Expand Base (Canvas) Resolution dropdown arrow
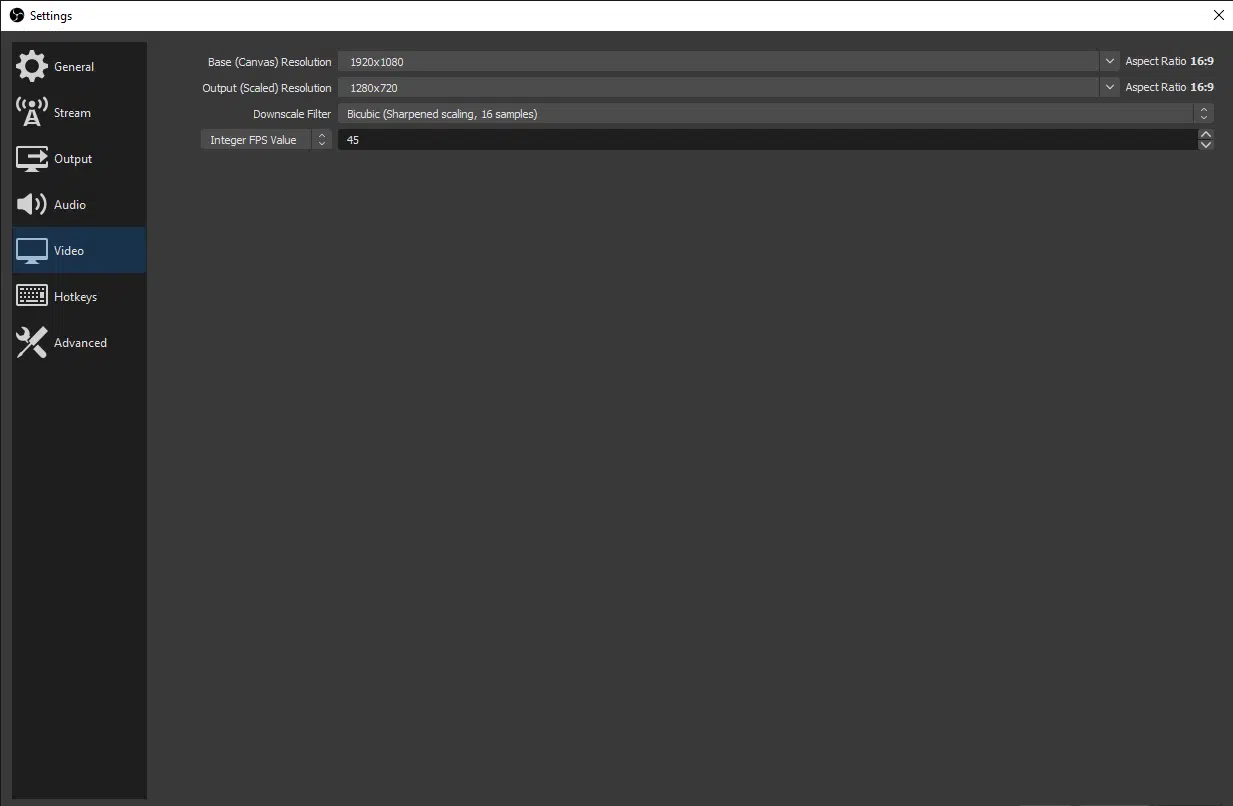This screenshot has width=1233, height=806. (x=1109, y=61)
